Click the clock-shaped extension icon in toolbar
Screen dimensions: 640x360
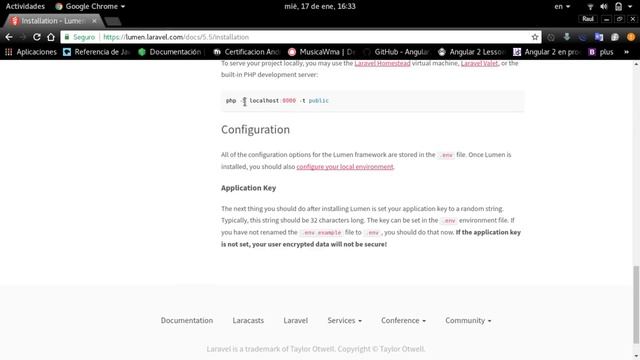551,37
